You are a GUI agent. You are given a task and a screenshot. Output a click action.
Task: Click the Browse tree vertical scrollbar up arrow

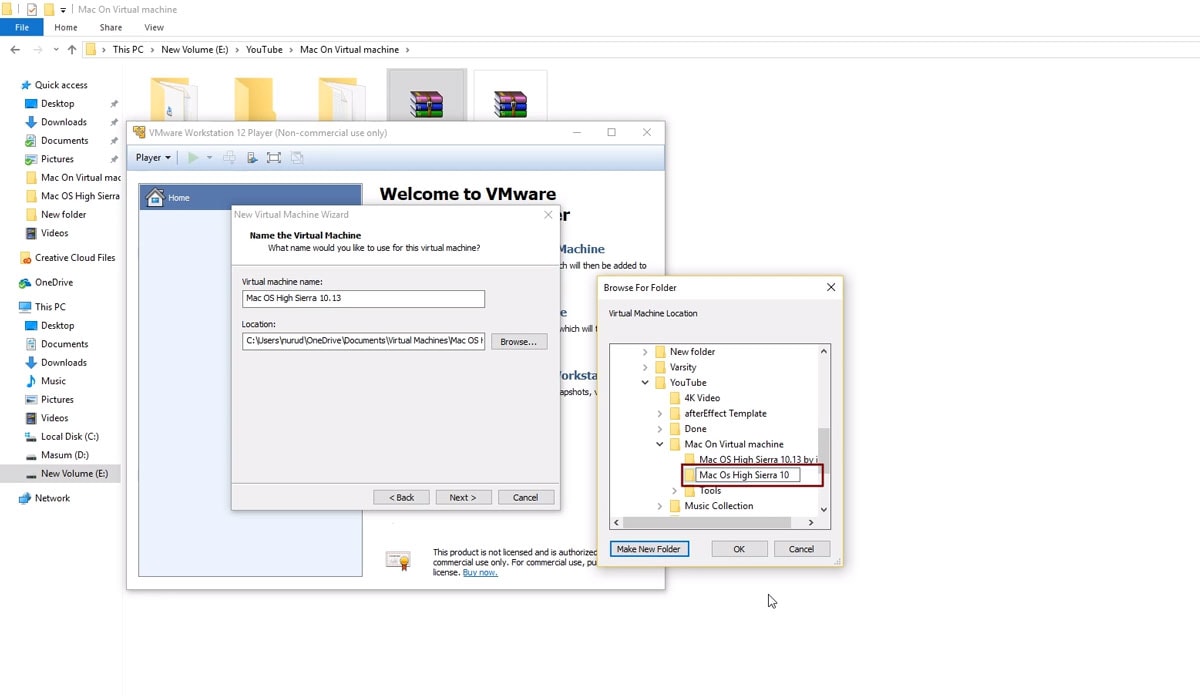click(824, 351)
